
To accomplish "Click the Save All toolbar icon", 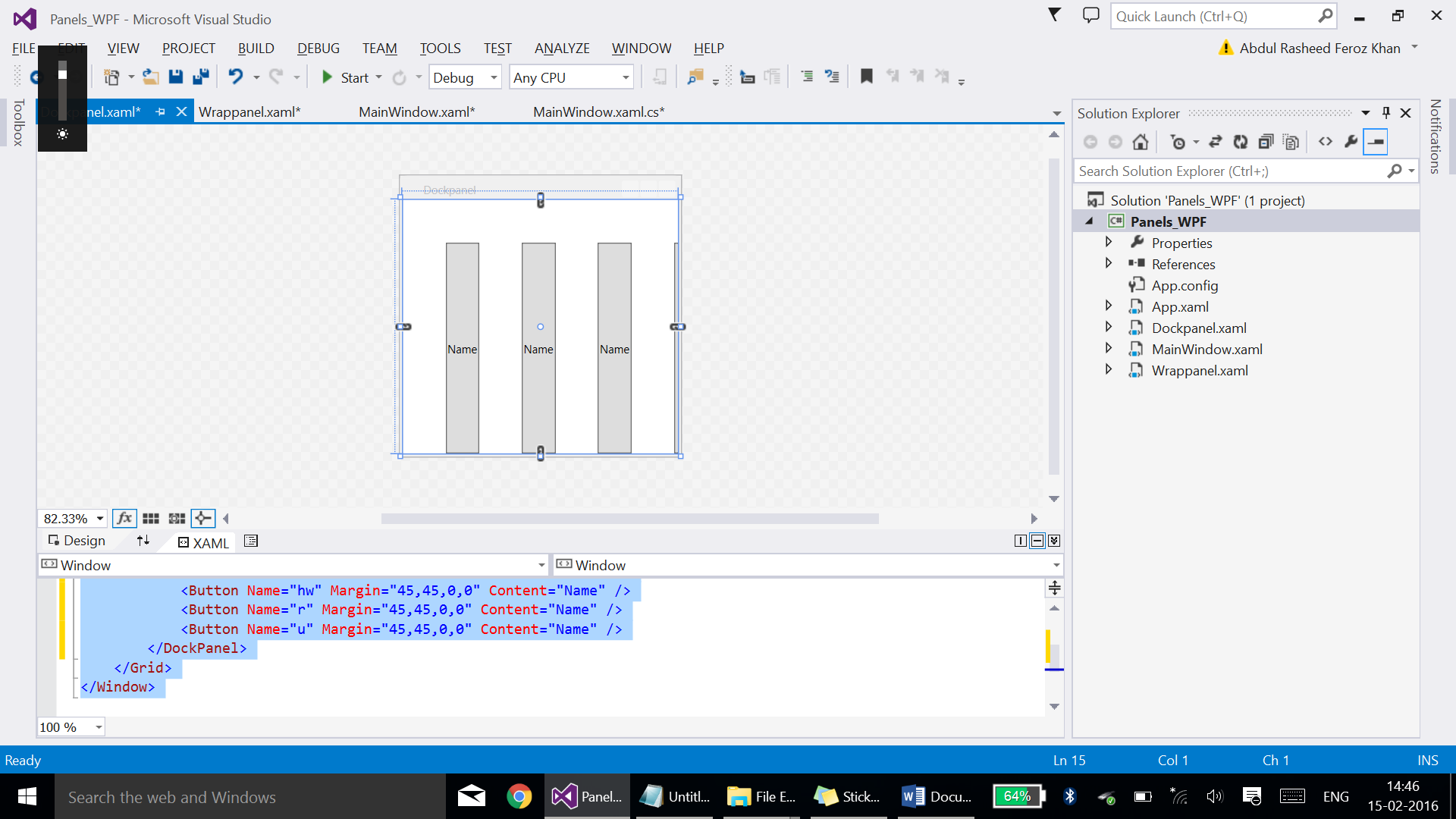I will [x=201, y=77].
